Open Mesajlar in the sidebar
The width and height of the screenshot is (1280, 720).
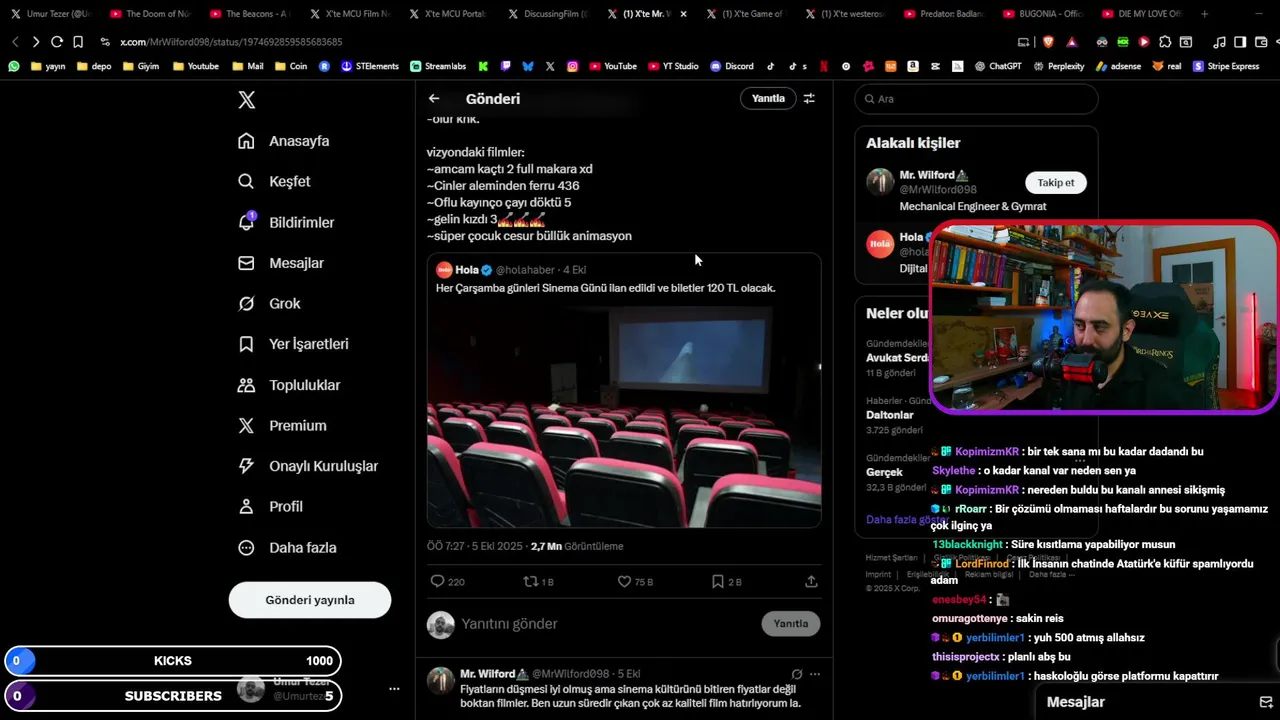click(281, 263)
